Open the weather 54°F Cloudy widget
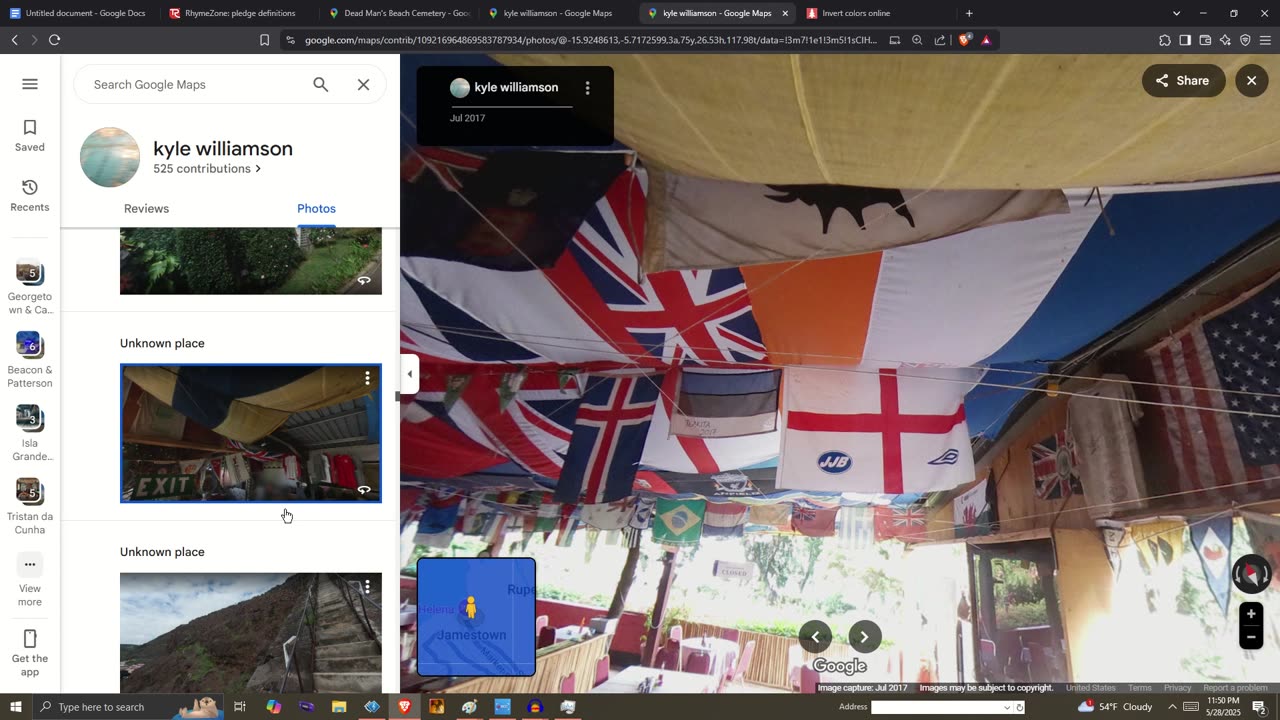1280x720 pixels. coord(1116,707)
